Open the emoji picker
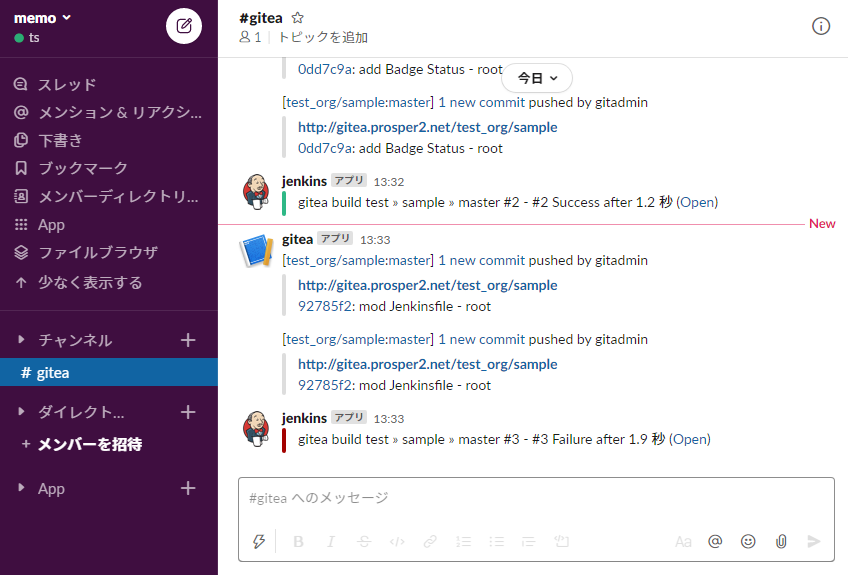Screen dimensions: 848x575 [x=748, y=541]
